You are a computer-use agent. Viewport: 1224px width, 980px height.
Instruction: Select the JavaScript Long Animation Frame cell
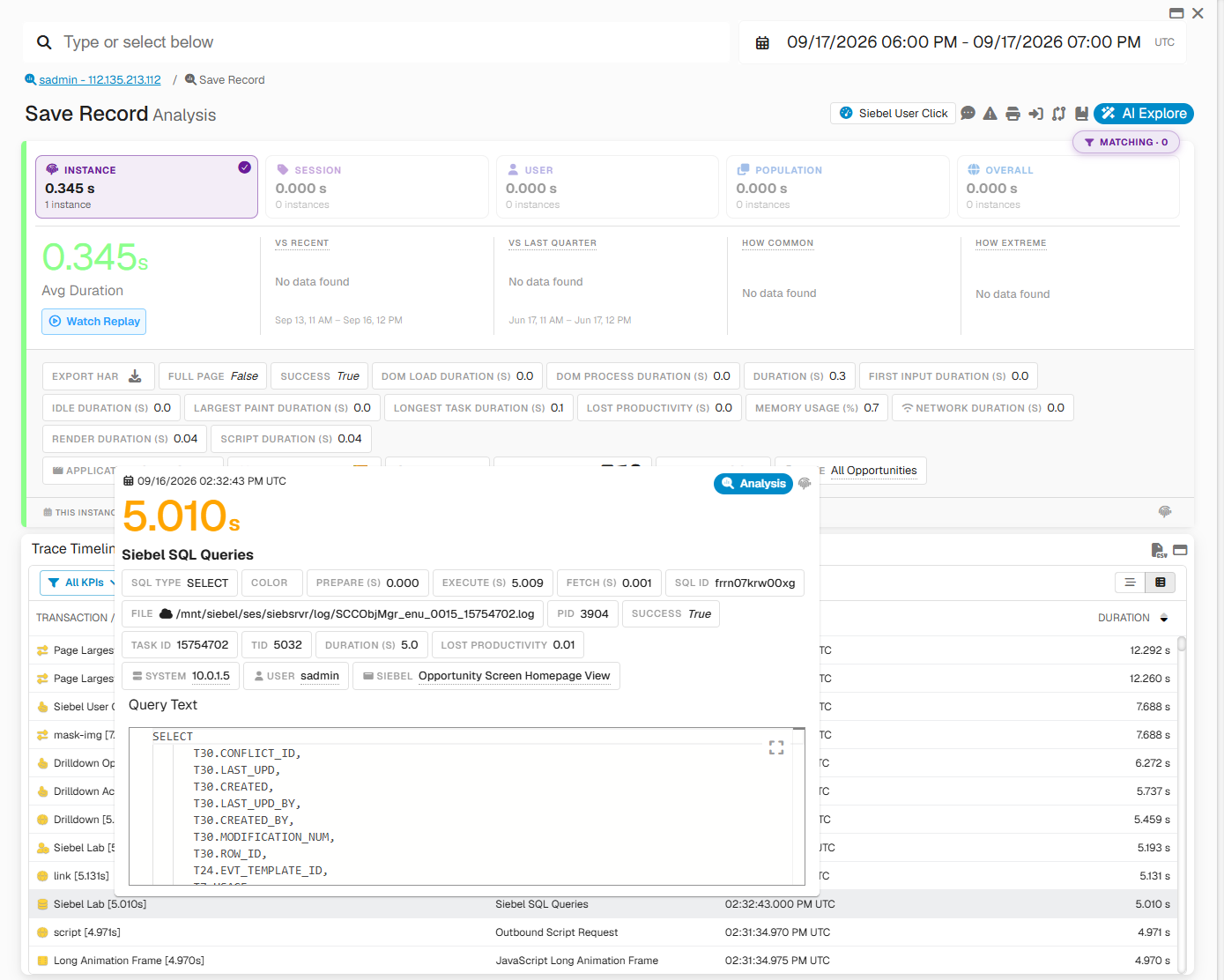(577, 961)
